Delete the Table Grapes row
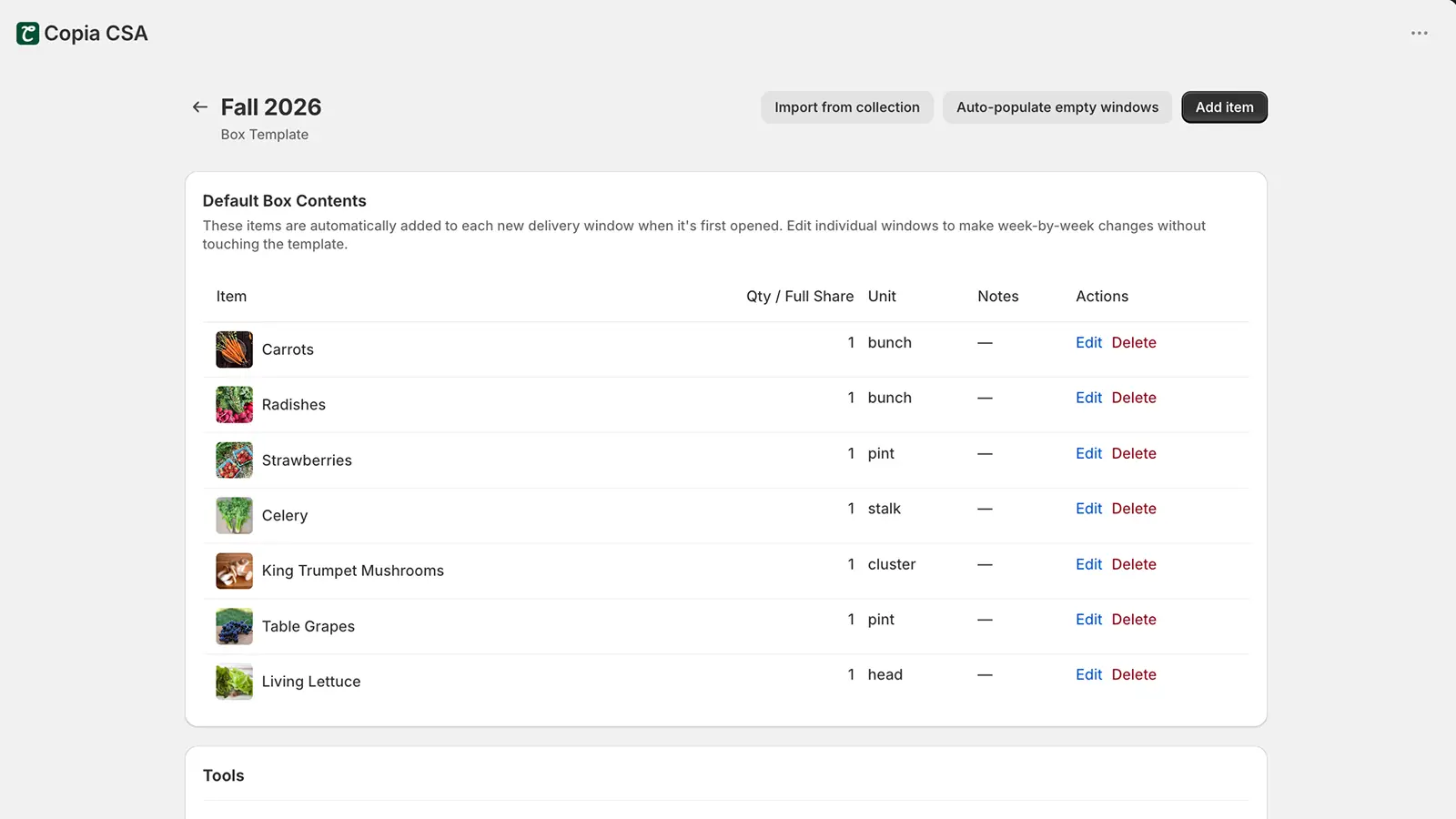1456x819 pixels. click(1134, 620)
